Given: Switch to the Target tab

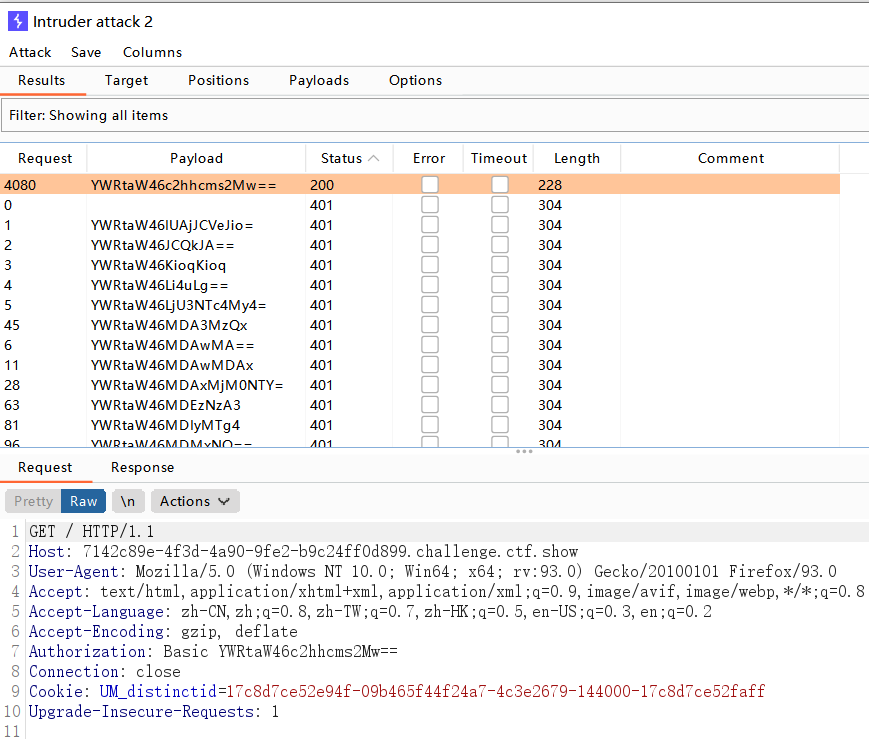Looking at the screenshot, I should point(126,80).
